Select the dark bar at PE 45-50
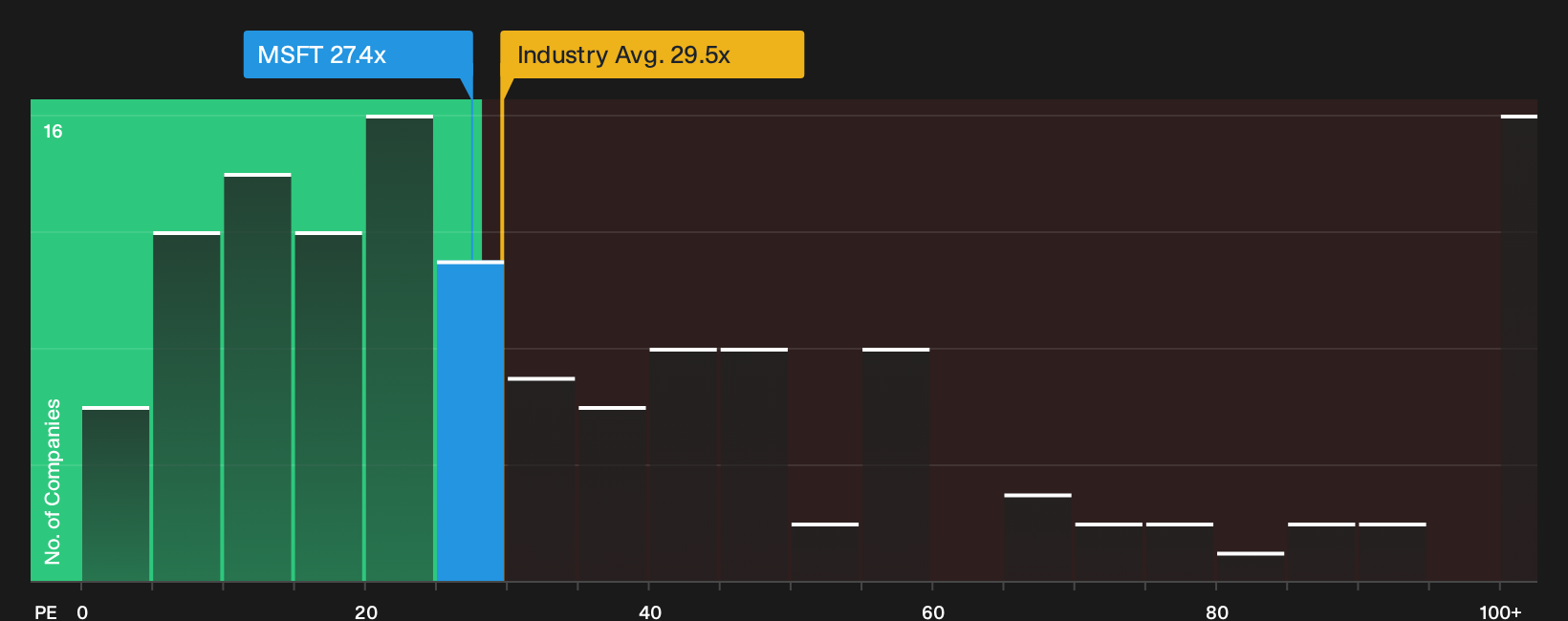Screen dimensions: 1568x621 [x=754, y=464]
